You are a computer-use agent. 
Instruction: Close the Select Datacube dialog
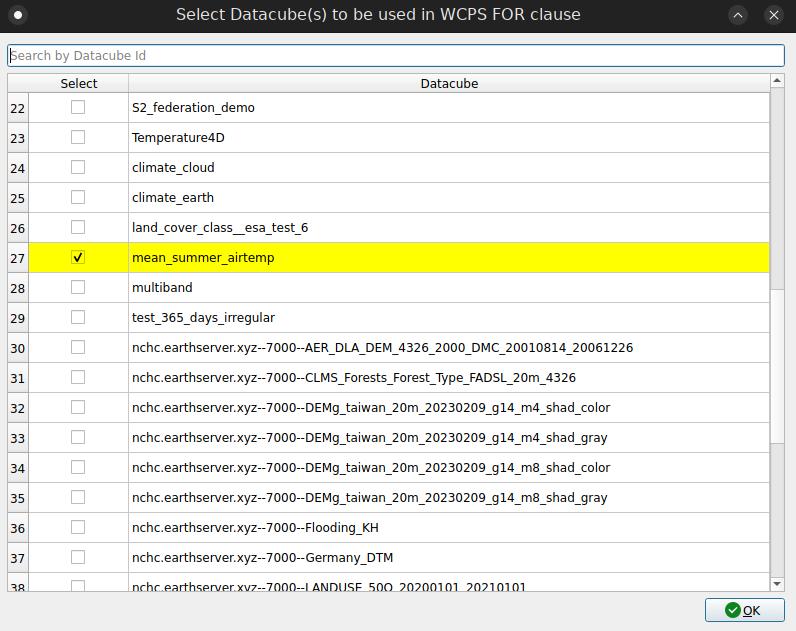tap(774, 15)
